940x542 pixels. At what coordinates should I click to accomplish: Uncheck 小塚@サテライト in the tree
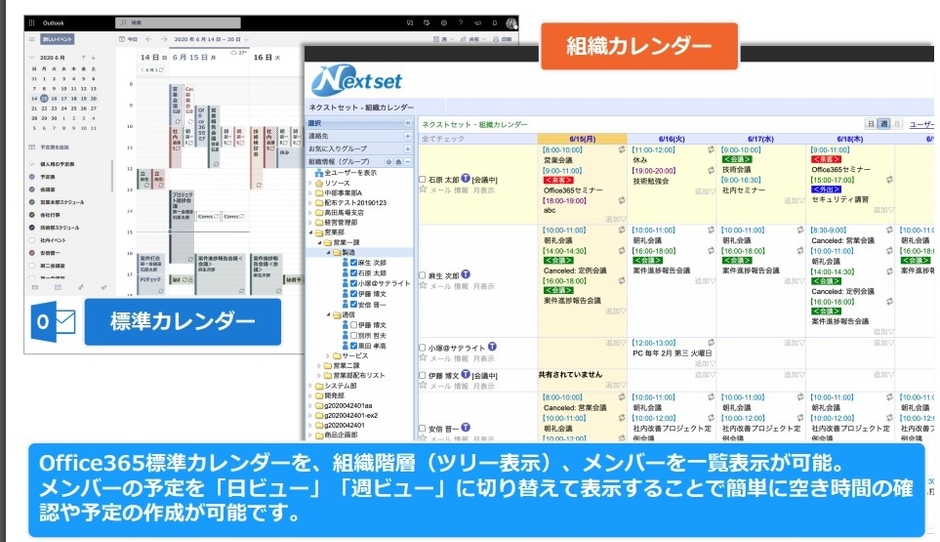point(354,283)
